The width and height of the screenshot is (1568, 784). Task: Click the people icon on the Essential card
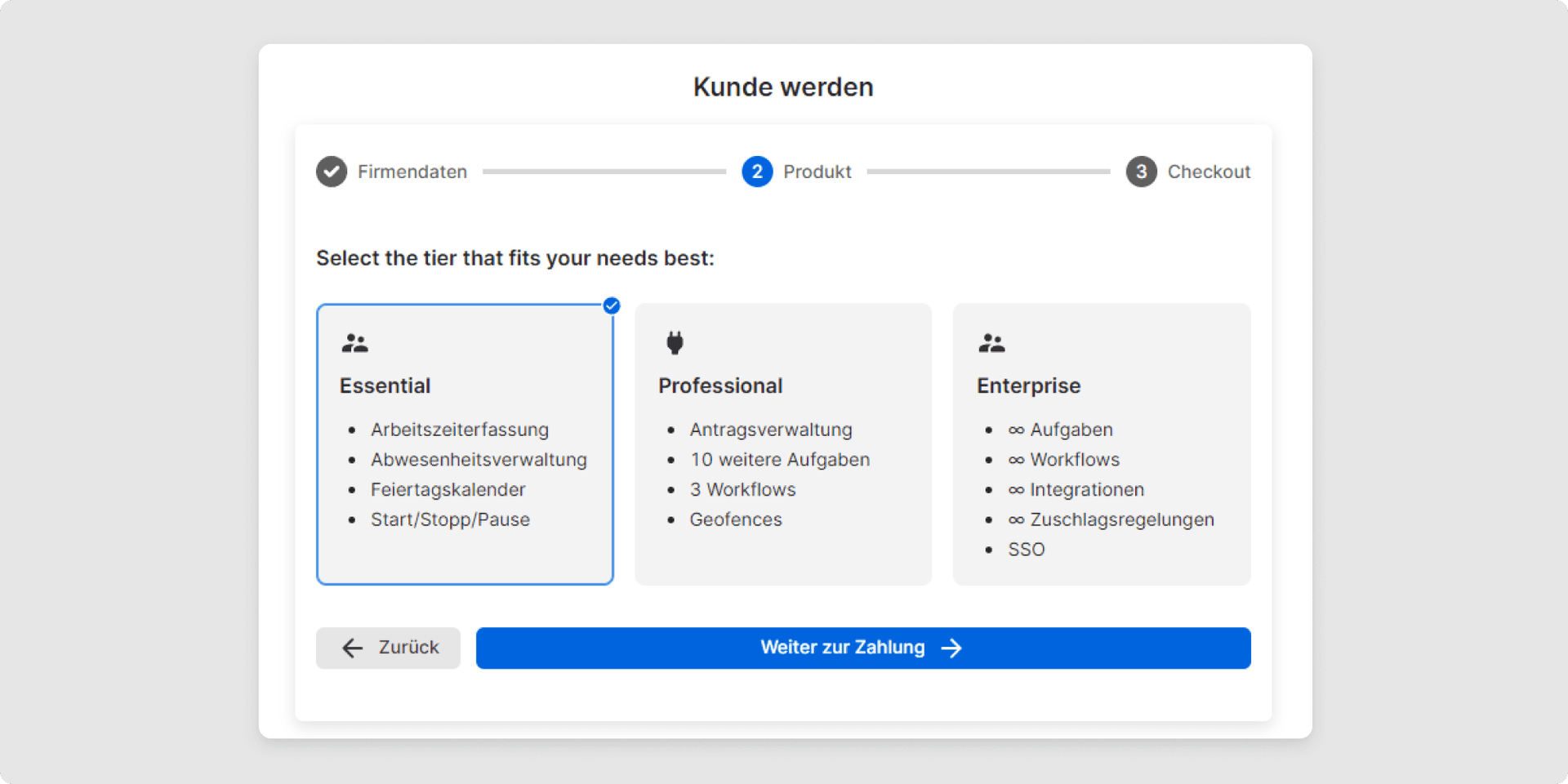(x=355, y=342)
